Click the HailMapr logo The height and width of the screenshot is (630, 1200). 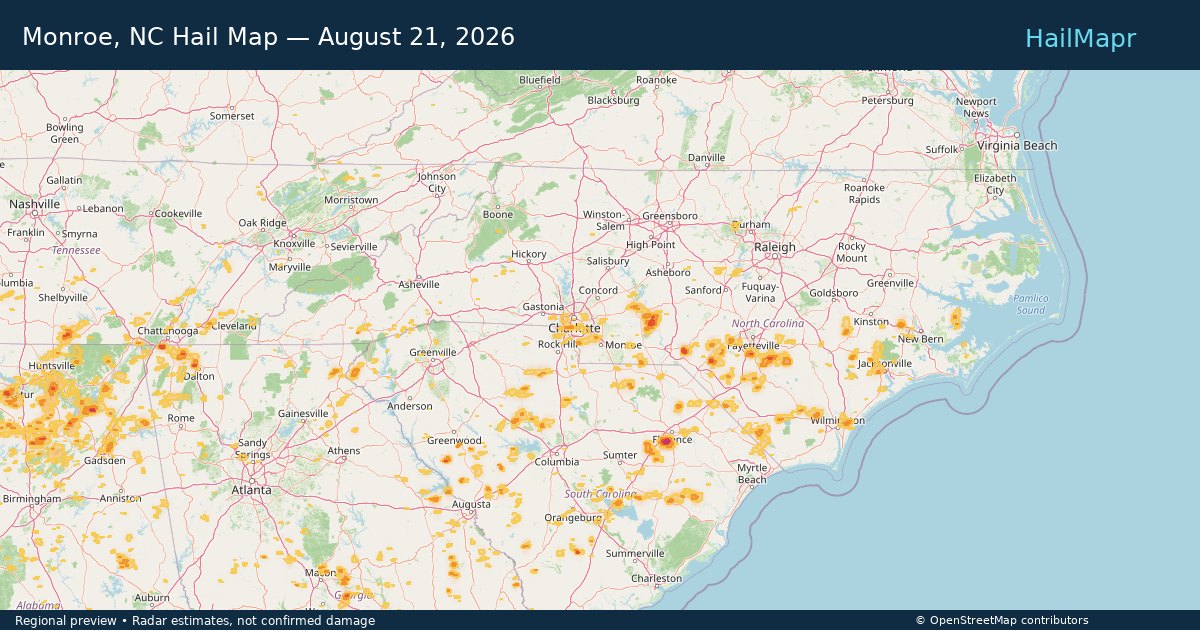1080,38
